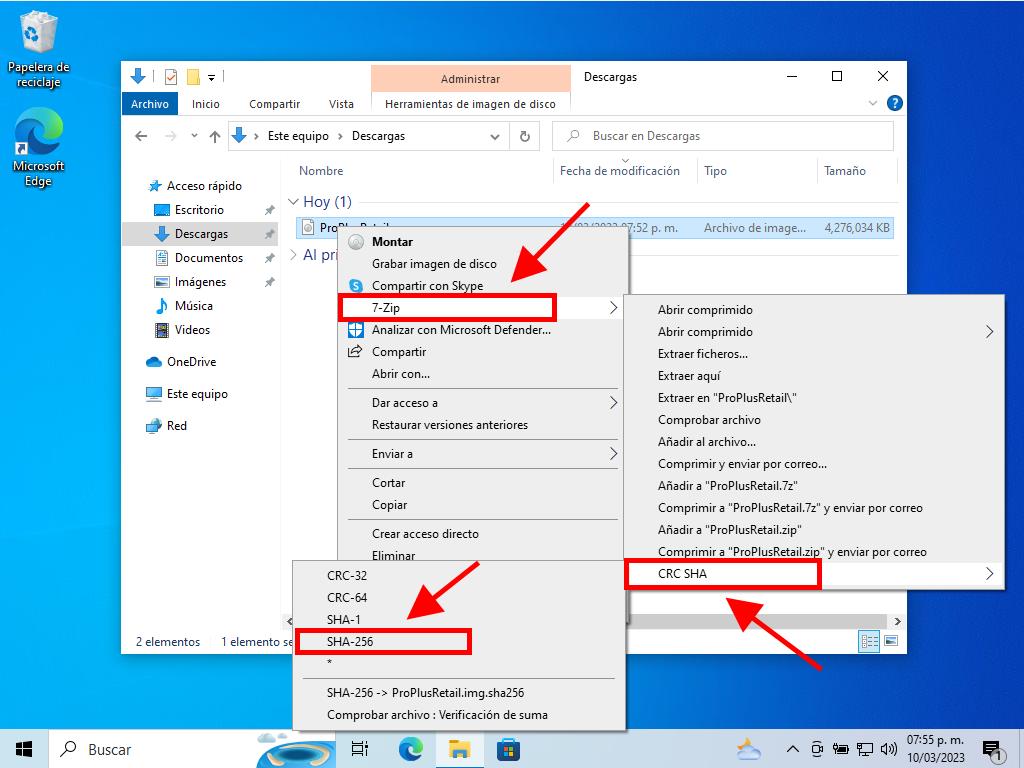This screenshot has width=1024, height=768.
Task: Click the Task View icon on the taskbar
Action: point(360,749)
